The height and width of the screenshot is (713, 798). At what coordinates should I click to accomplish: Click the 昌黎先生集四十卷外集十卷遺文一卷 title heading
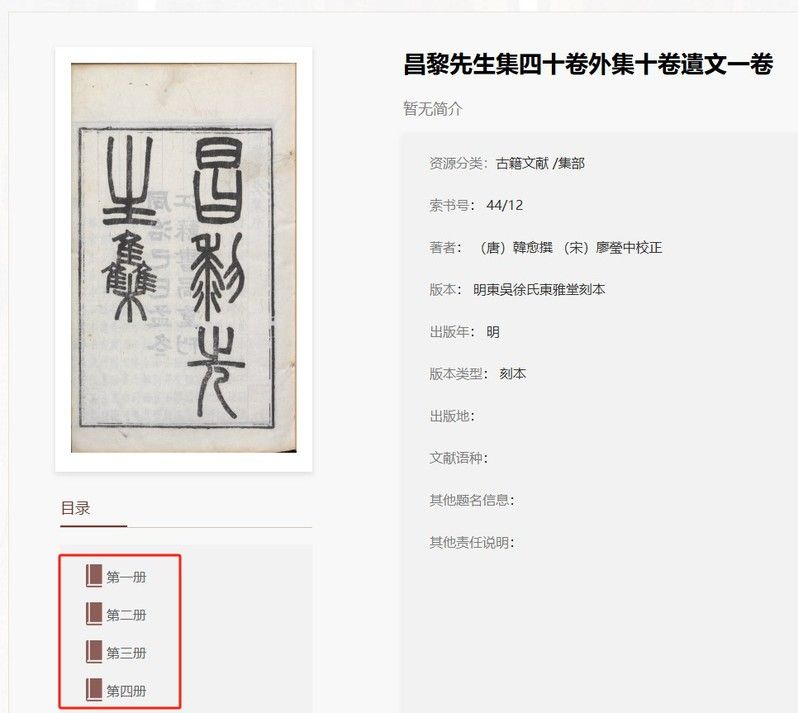(588, 65)
